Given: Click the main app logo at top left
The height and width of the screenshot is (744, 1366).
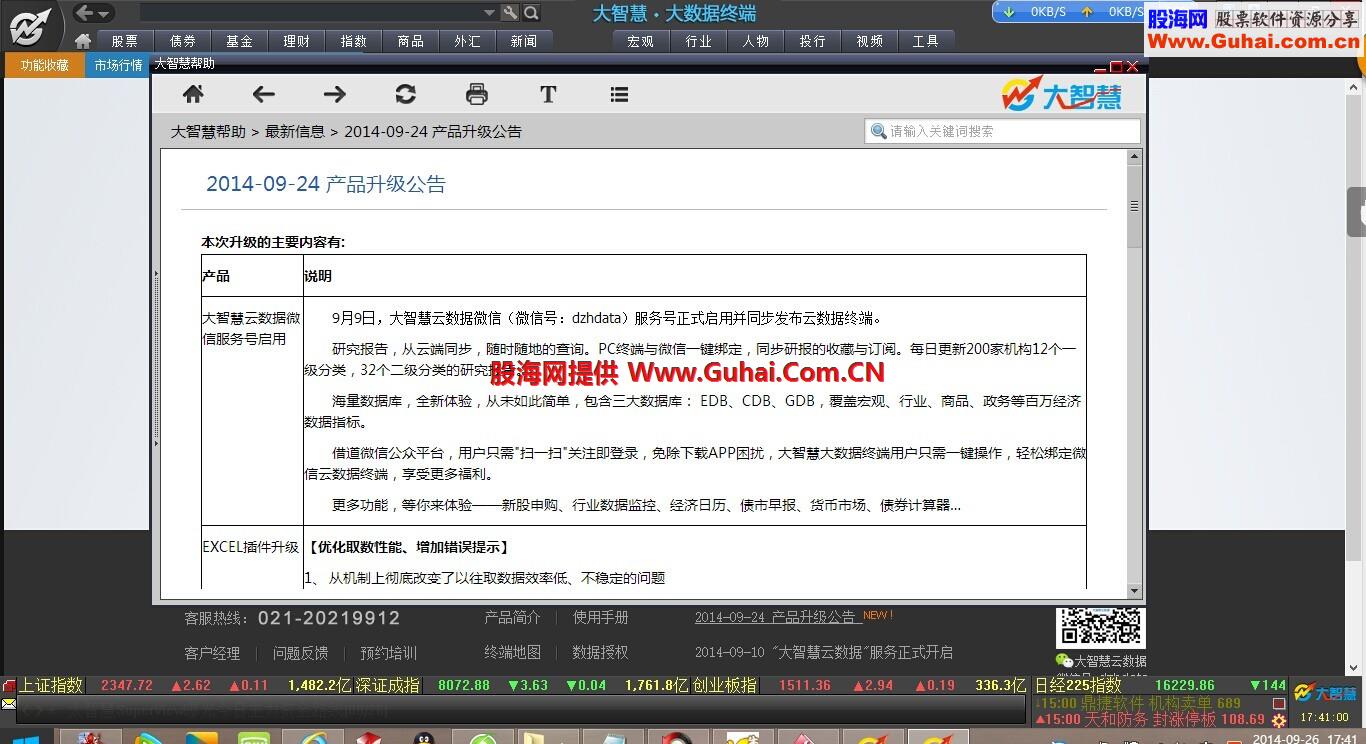Looking at the screenshot, I should (x=30, y=25).
